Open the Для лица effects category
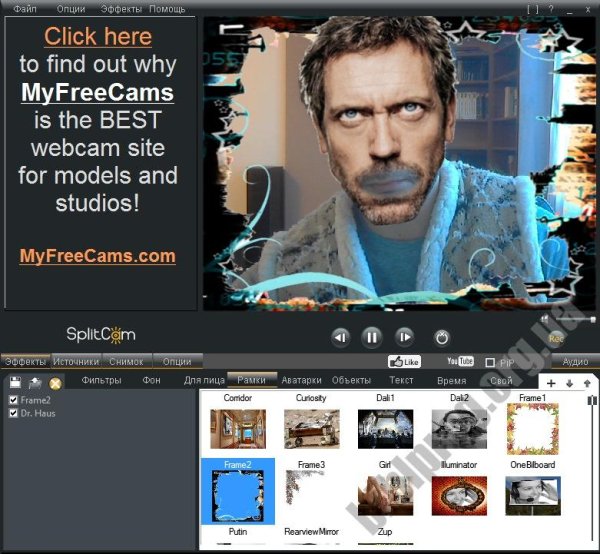Image resolution: width=600 pixels, height=554 pixels. coord(204,380)
